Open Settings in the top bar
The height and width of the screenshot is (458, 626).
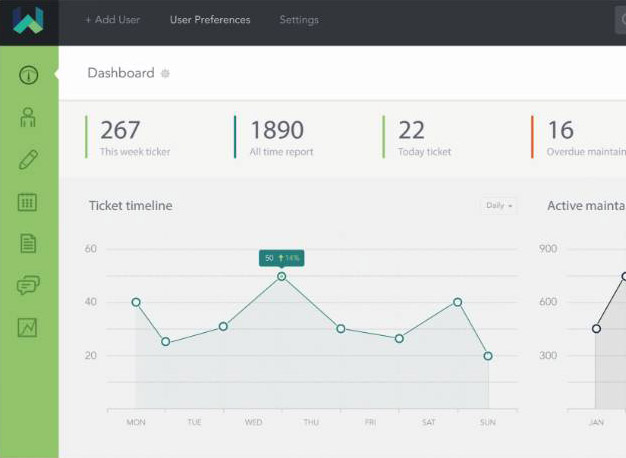point(299,20)
